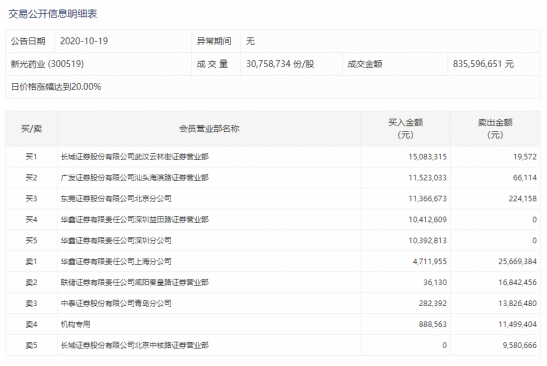This screenshot has width=547, height=366.
Task: Click the 成交金额 label
Action: (365, 64)
